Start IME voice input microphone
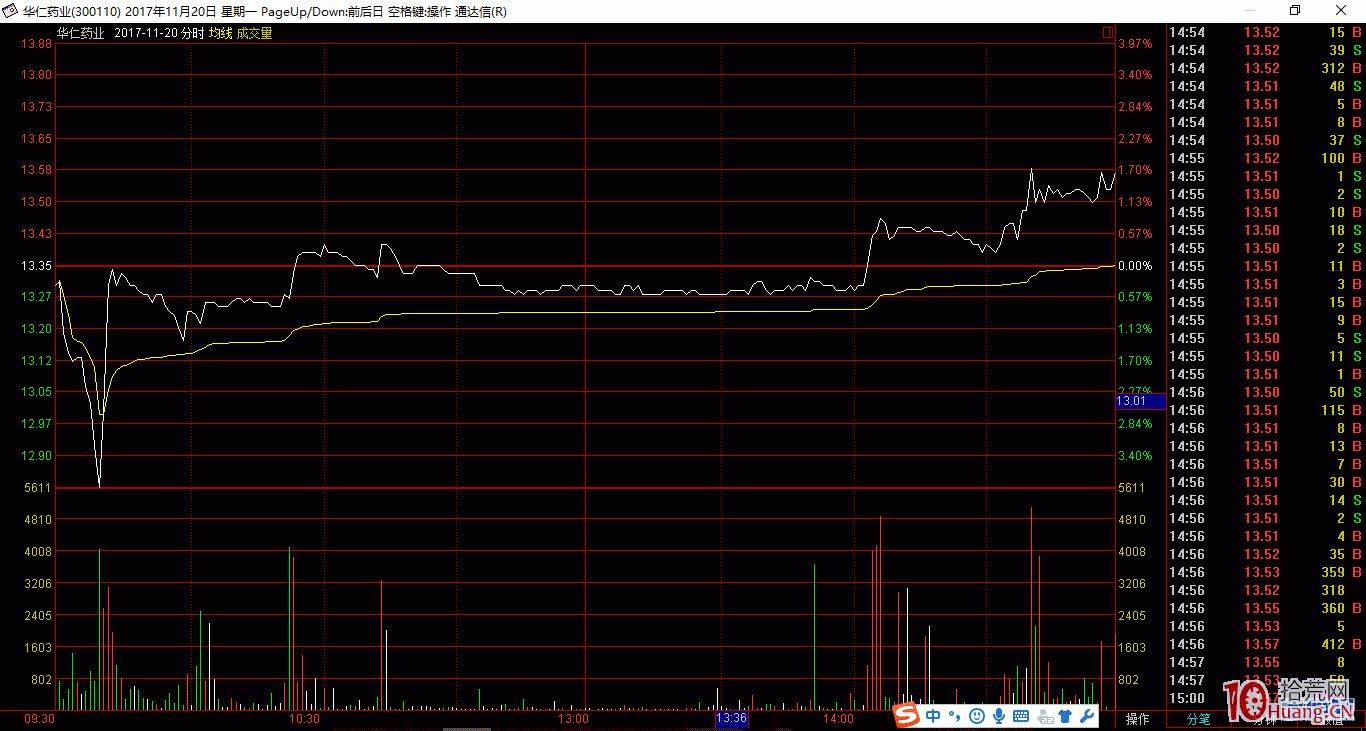 (998, 716)
